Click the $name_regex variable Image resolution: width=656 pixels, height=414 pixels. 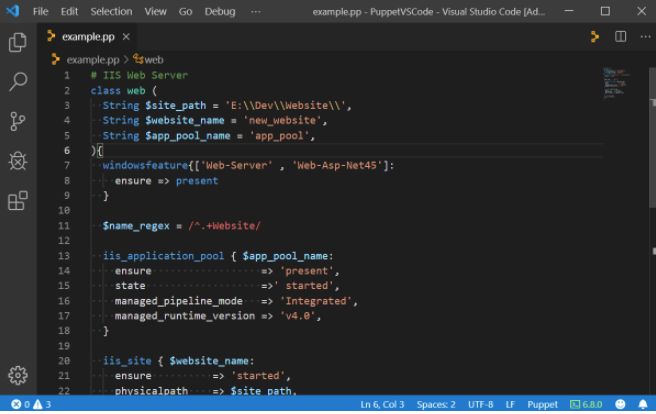(x=136, y=226)
